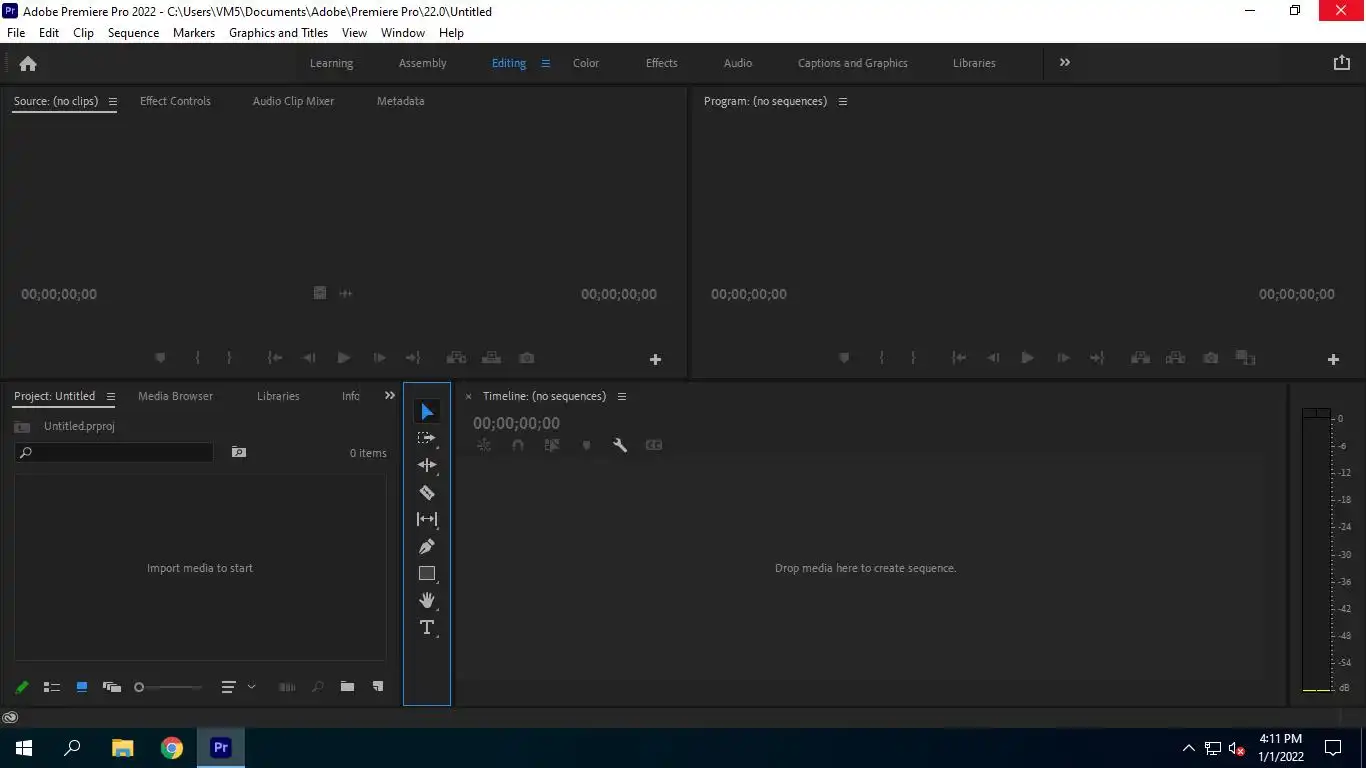Mark In in Program monitor
The image size is (1366, 768).
coord(881,358)
